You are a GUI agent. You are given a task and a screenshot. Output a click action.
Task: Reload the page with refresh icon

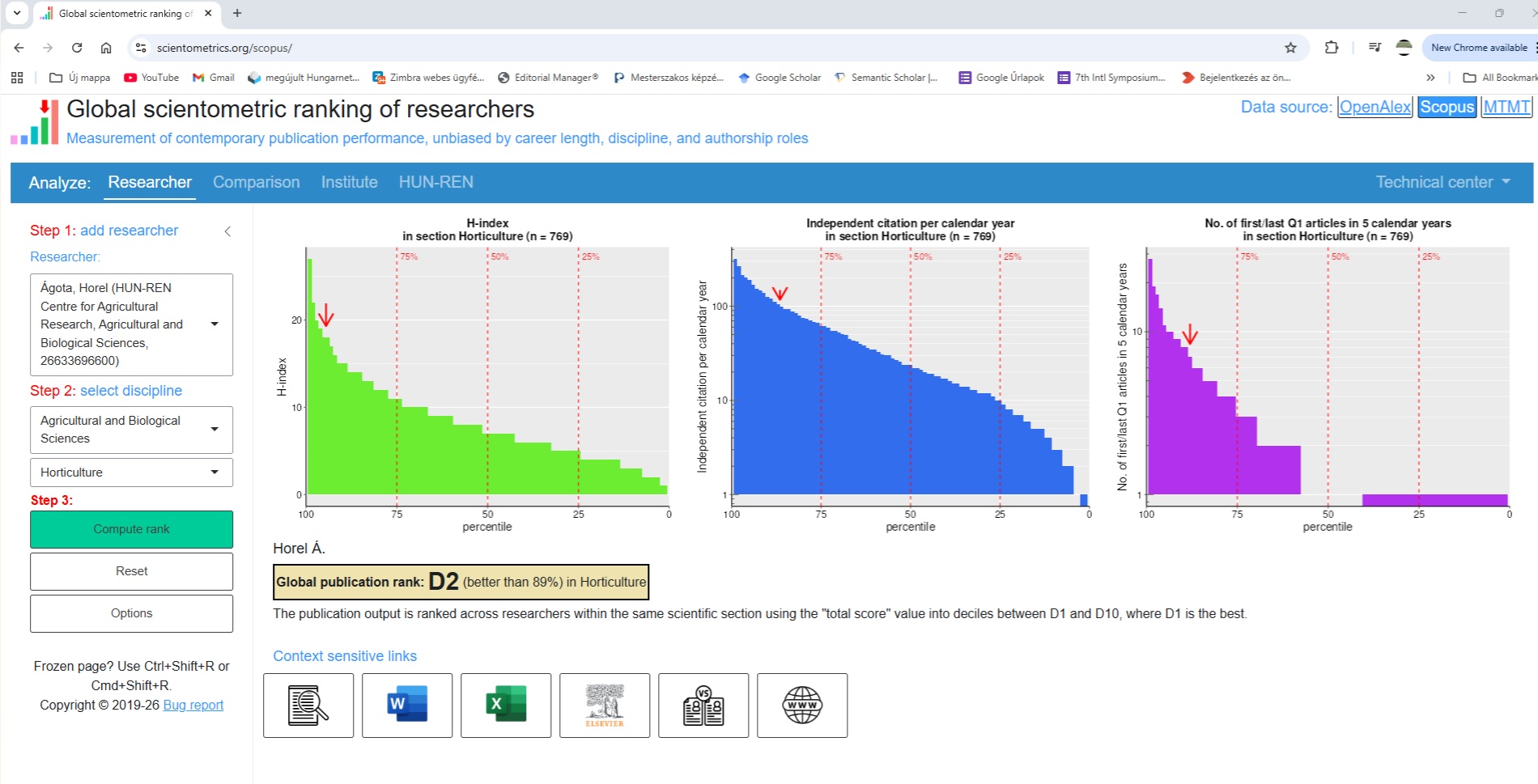click(x=77, y=48)
